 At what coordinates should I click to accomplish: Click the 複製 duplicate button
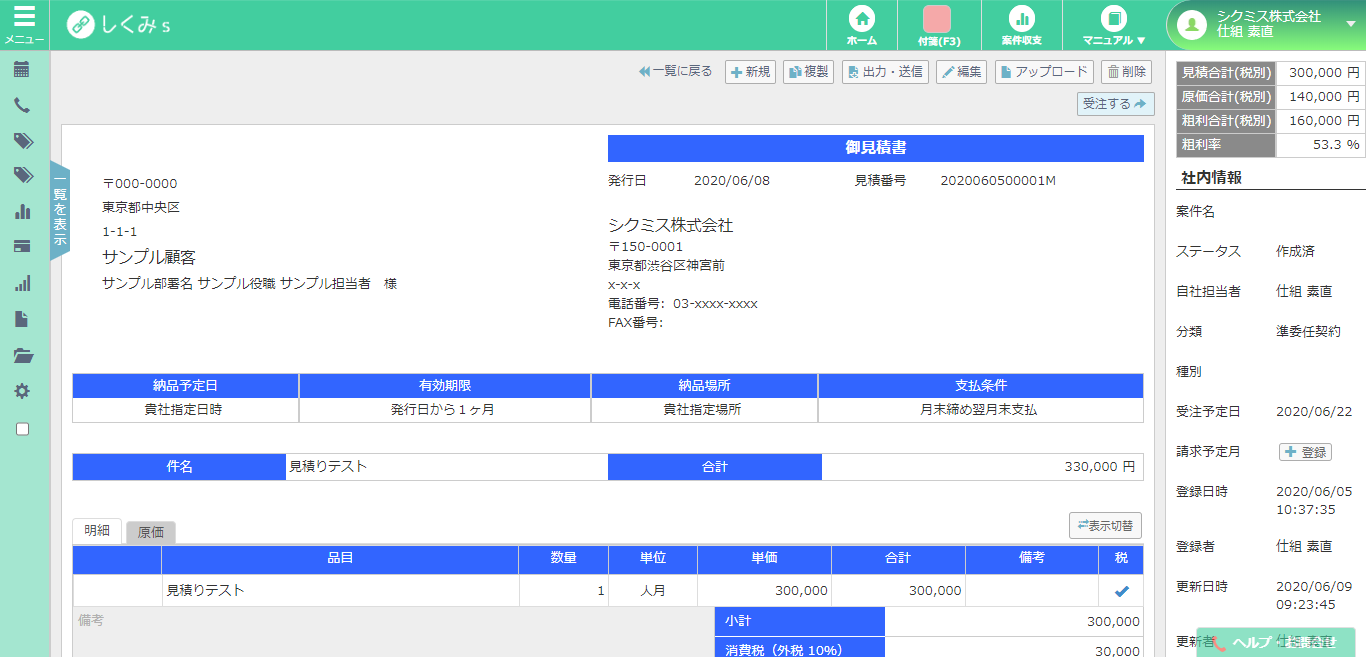point(808,72)
